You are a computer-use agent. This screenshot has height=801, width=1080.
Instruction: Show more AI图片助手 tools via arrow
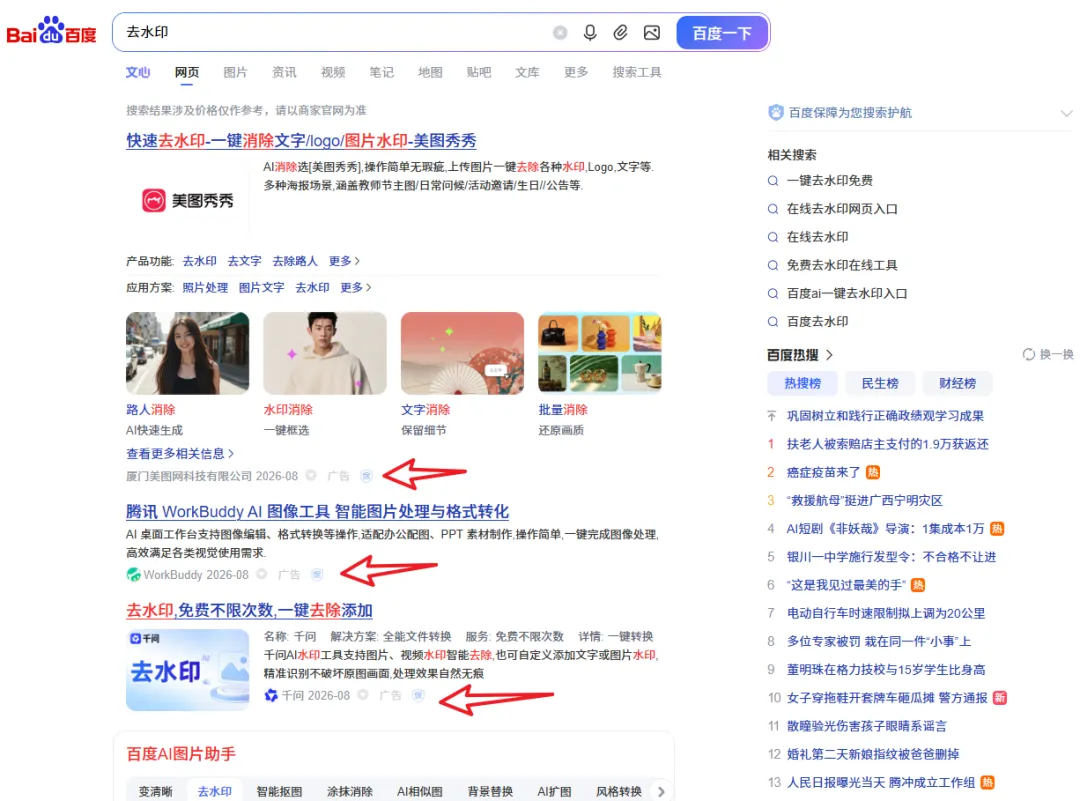[x=661, y=791]
